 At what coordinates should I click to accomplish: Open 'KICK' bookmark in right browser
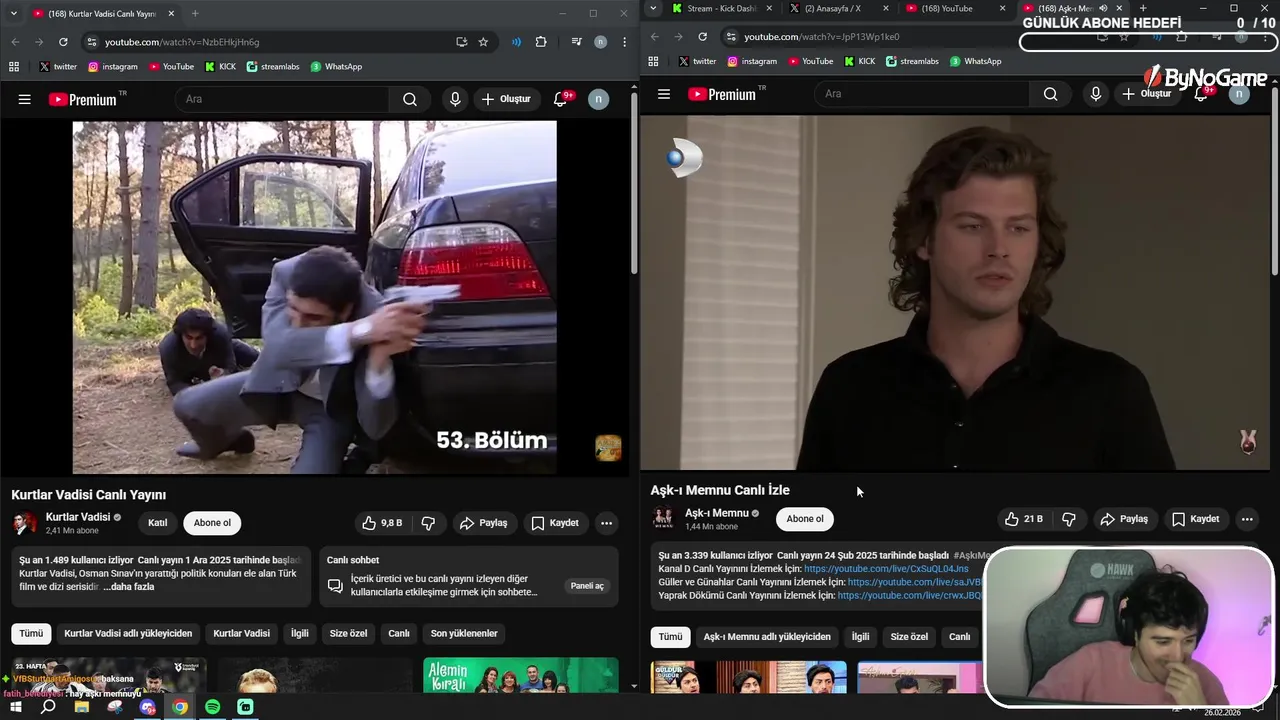point(859,61)
